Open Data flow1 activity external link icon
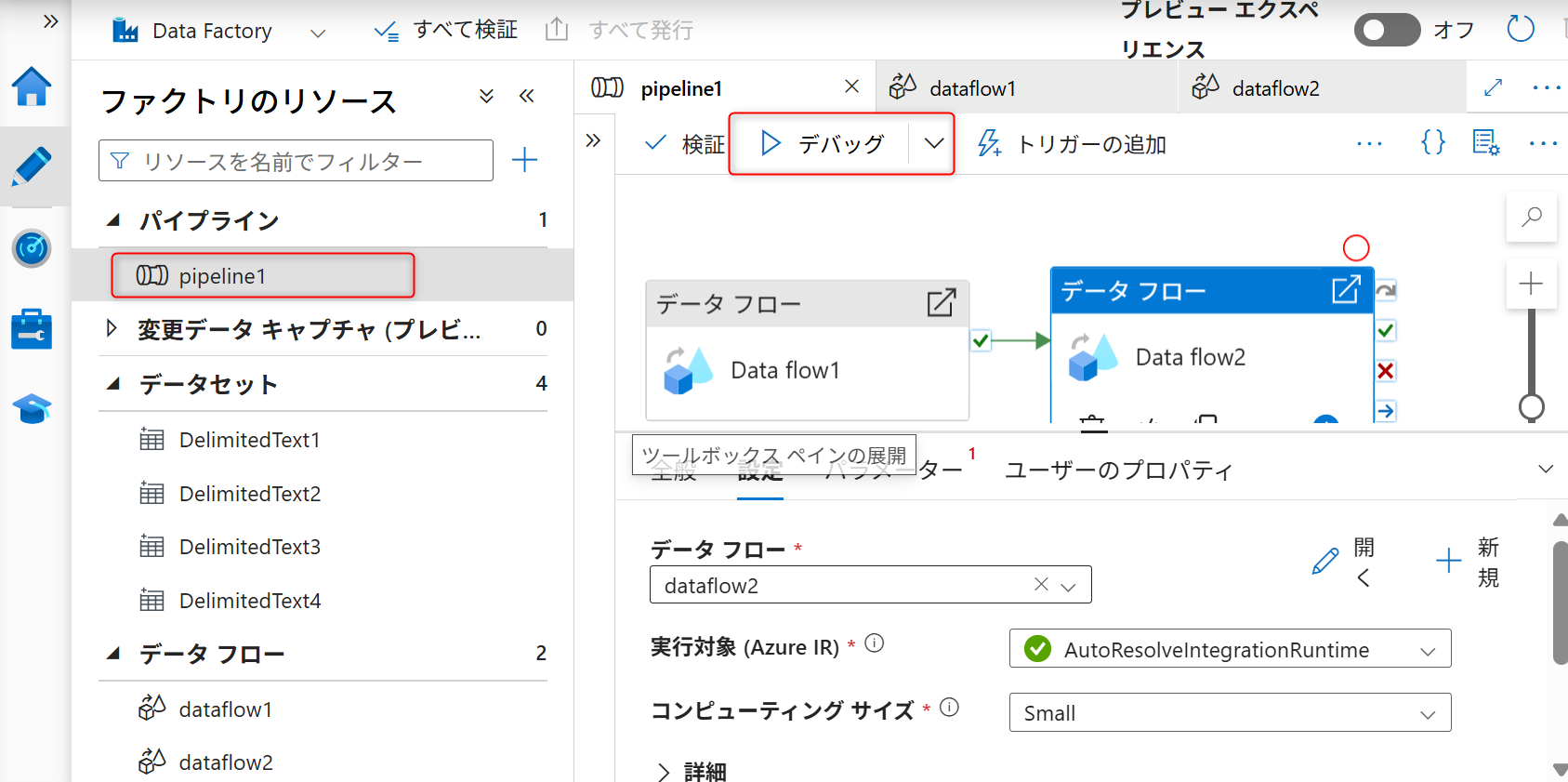 [941, 302]
